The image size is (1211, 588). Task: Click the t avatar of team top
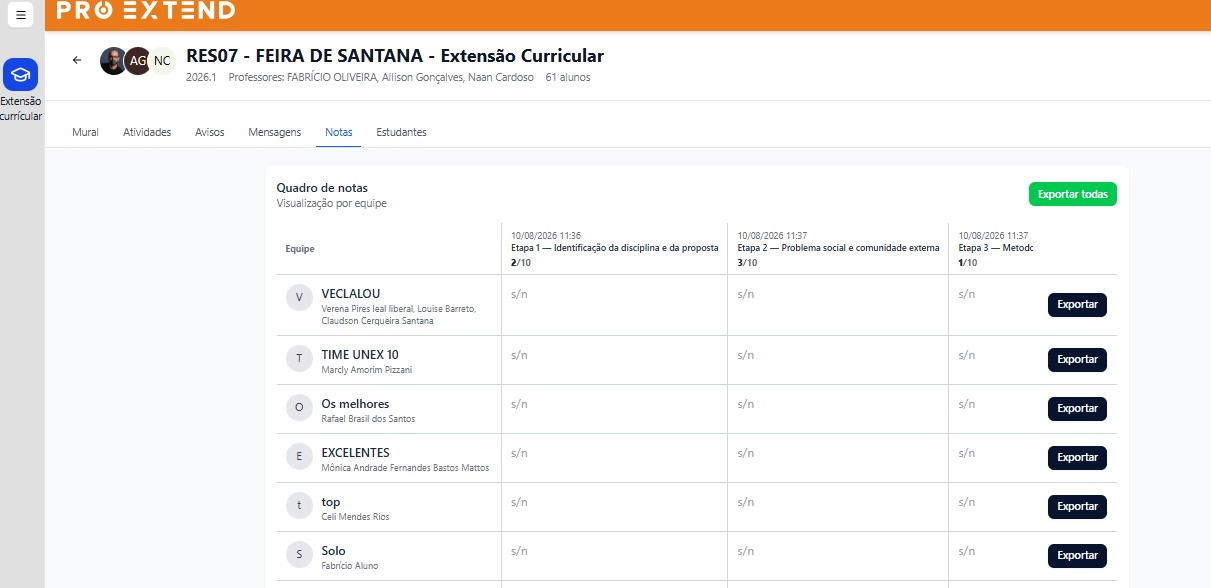[299, 505]
